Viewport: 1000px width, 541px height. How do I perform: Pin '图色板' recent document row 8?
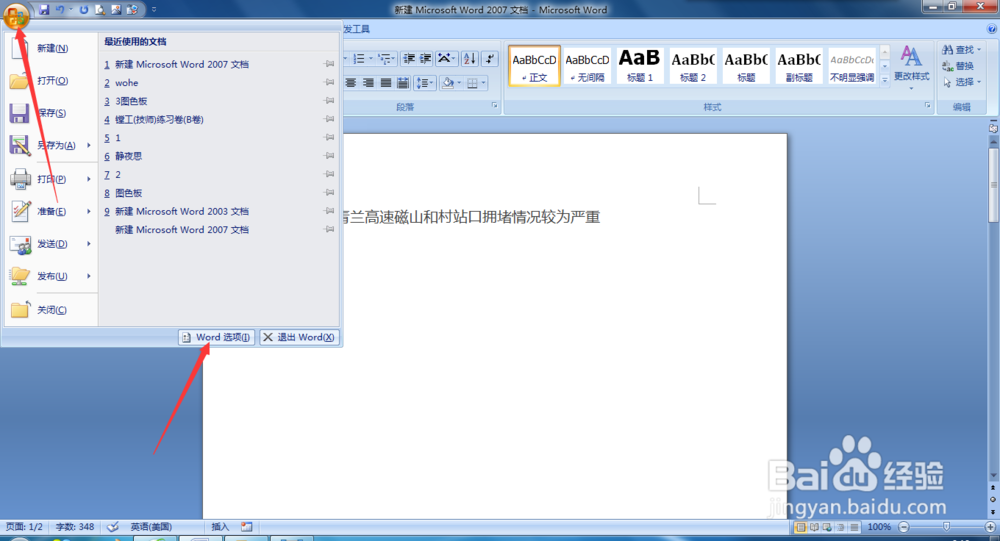pos(330,193)
